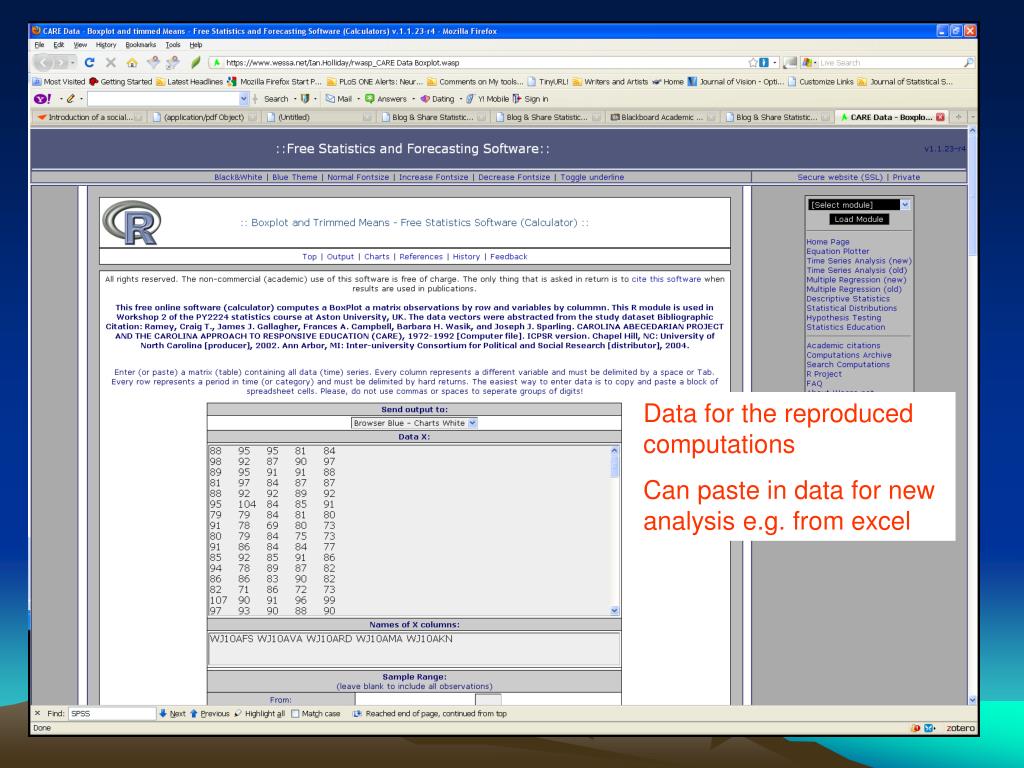Click the Find text field containing SPSS
Image resolution: width=1024 pixels, height=768 pixels.
click(112, 714)
